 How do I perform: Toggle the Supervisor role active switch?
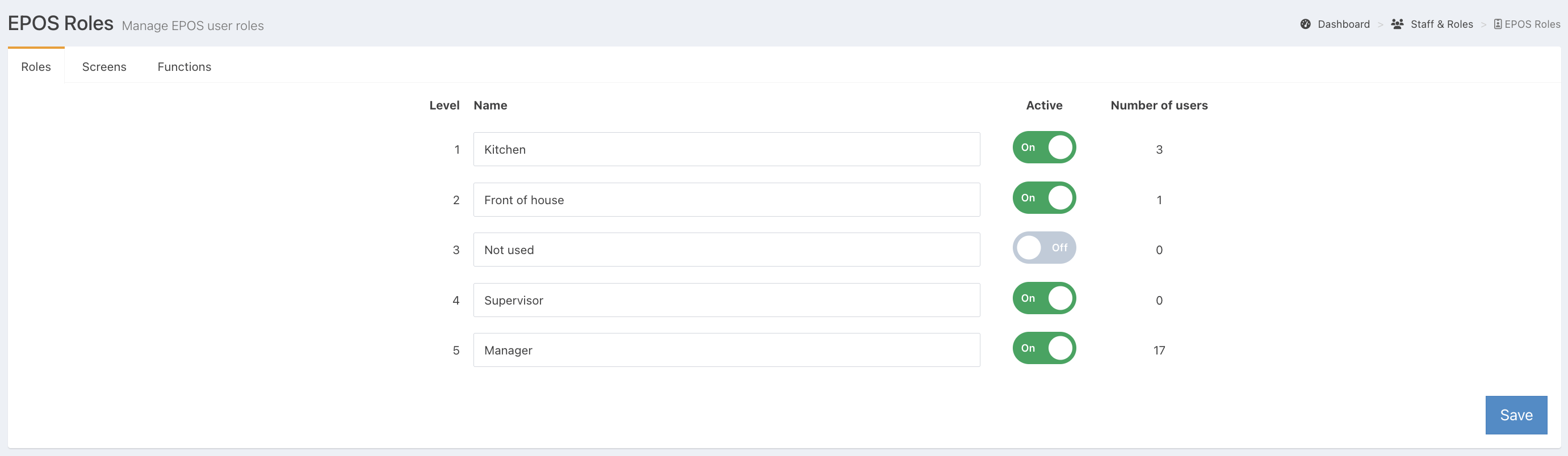pos(1044,298)
